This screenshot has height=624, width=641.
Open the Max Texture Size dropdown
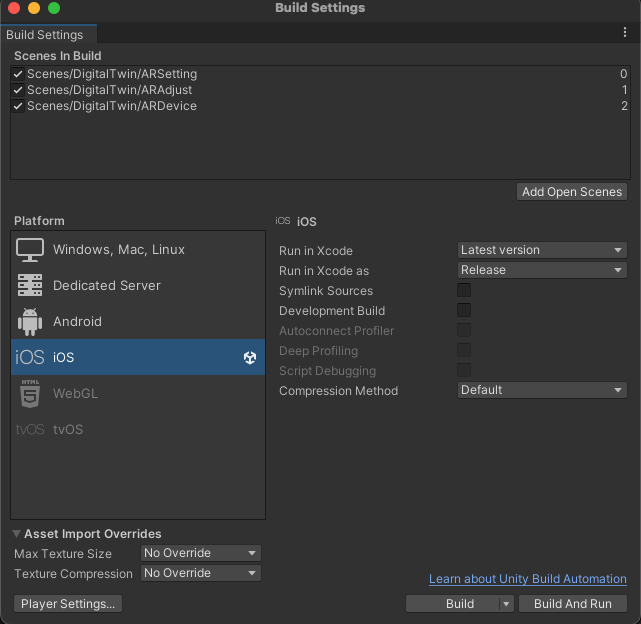click(201, 553)
